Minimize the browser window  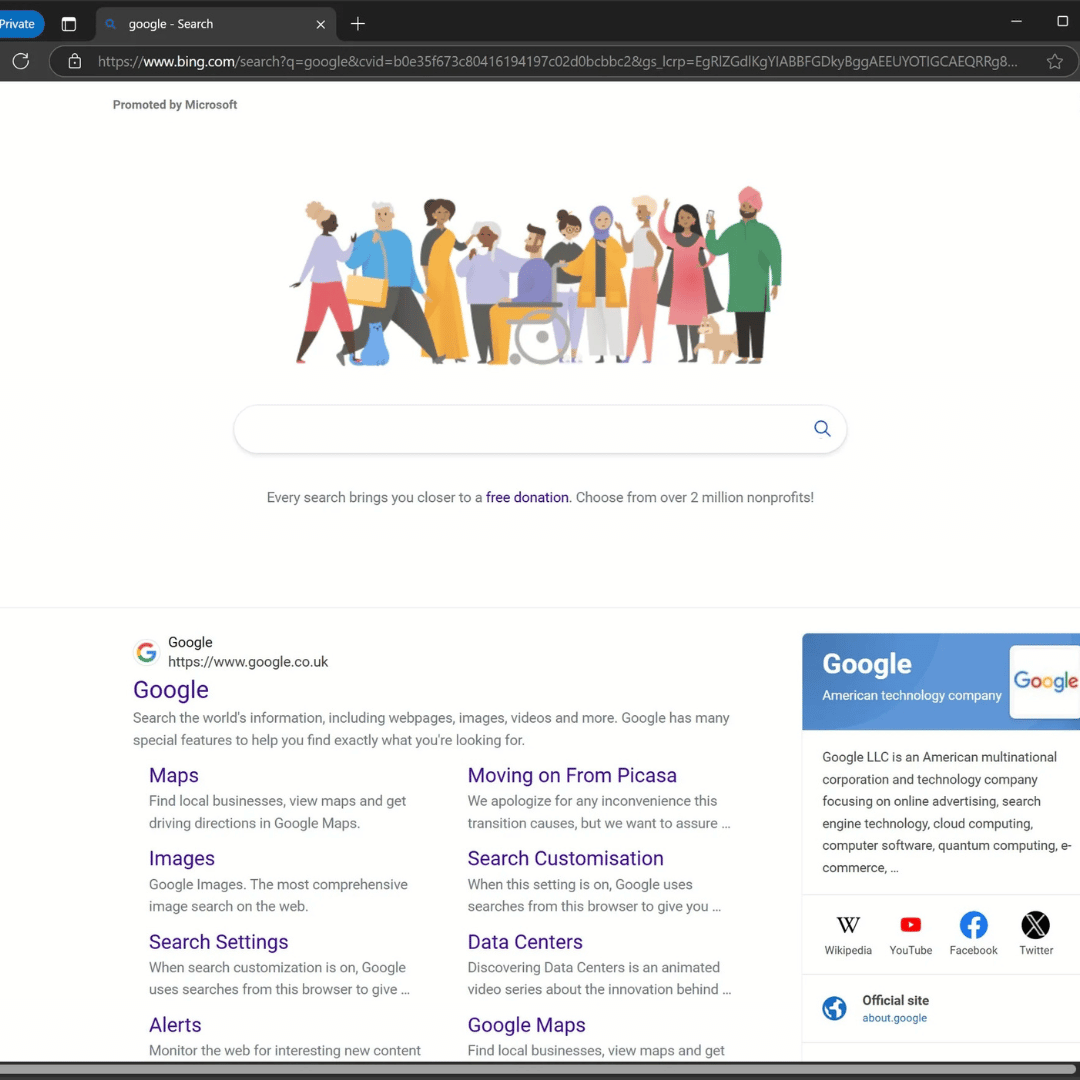1016,21
